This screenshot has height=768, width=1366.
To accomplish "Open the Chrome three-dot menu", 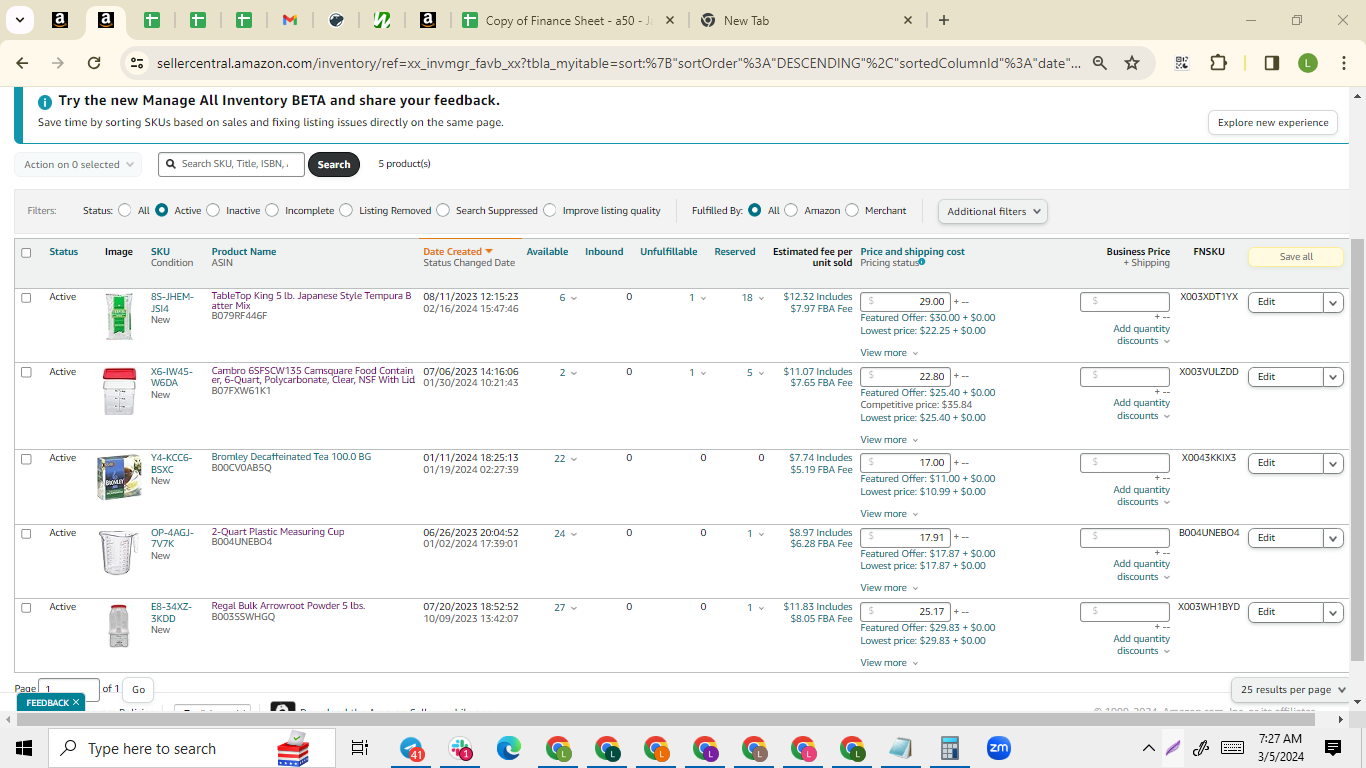I will 1342,63.
